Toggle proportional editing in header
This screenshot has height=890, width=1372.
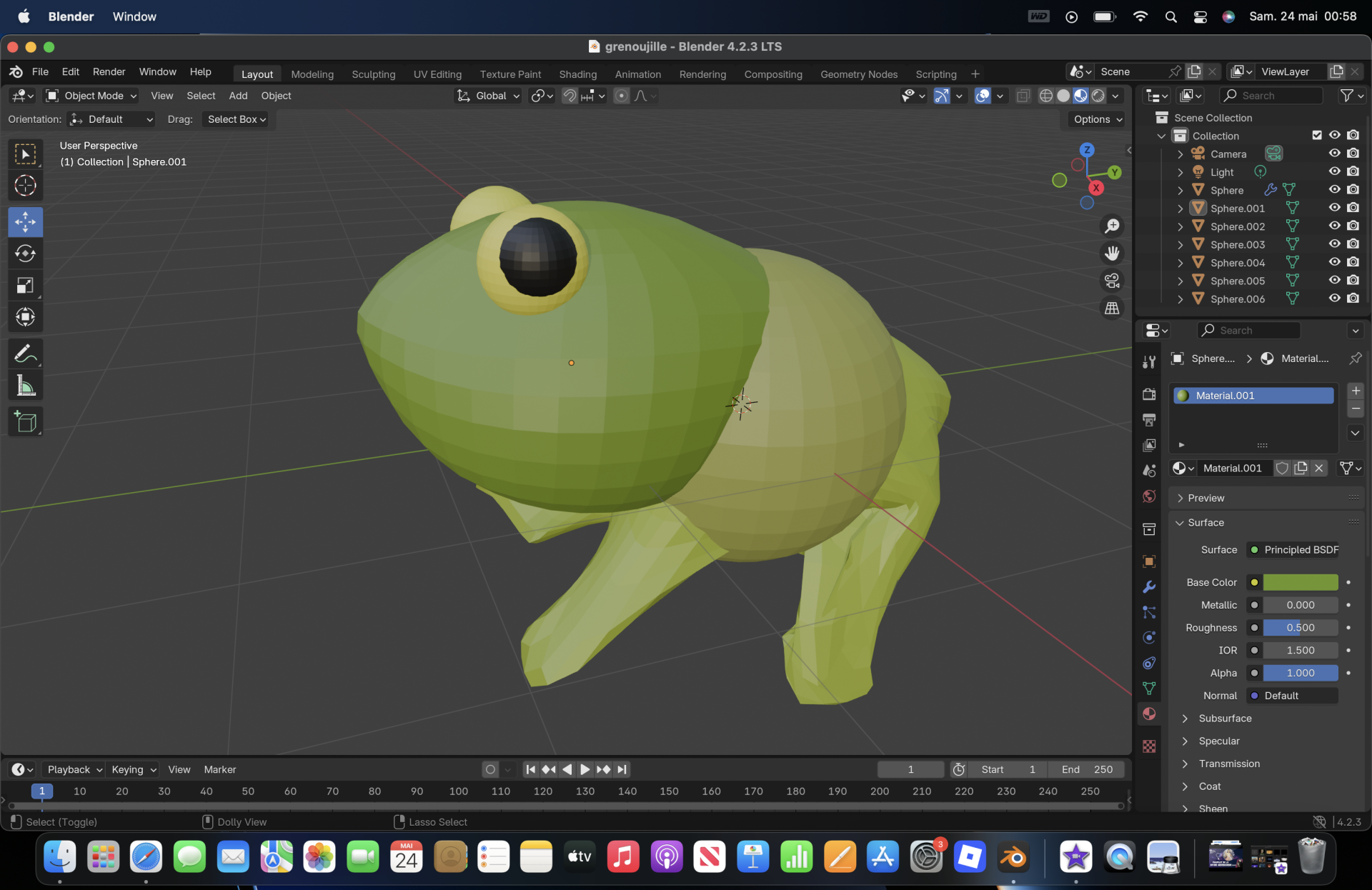tap(622, 96)
